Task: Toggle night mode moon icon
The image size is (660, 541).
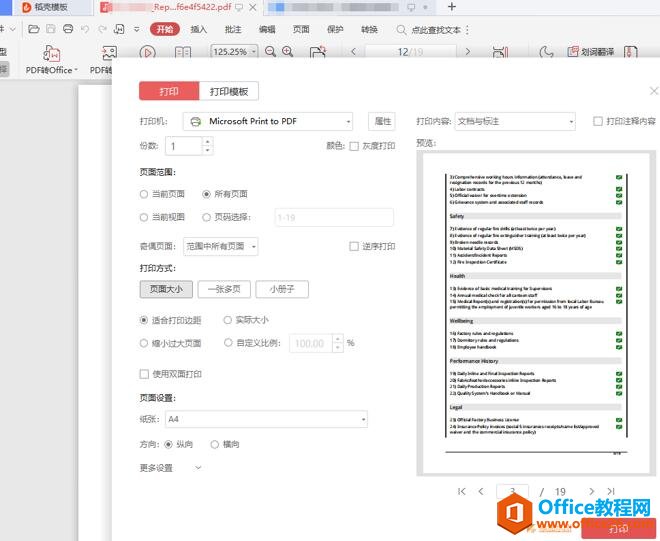Action: [546, 52]
